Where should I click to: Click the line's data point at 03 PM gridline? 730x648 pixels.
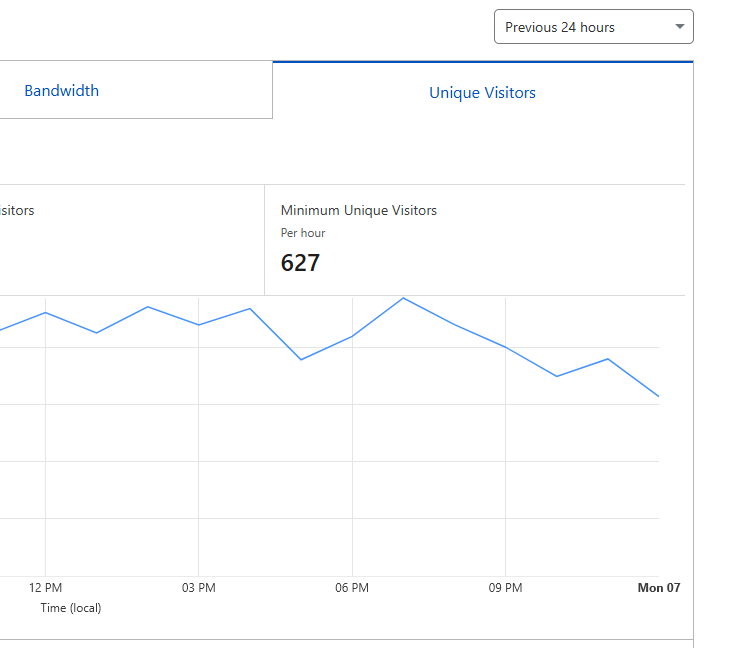pos(199,325)
